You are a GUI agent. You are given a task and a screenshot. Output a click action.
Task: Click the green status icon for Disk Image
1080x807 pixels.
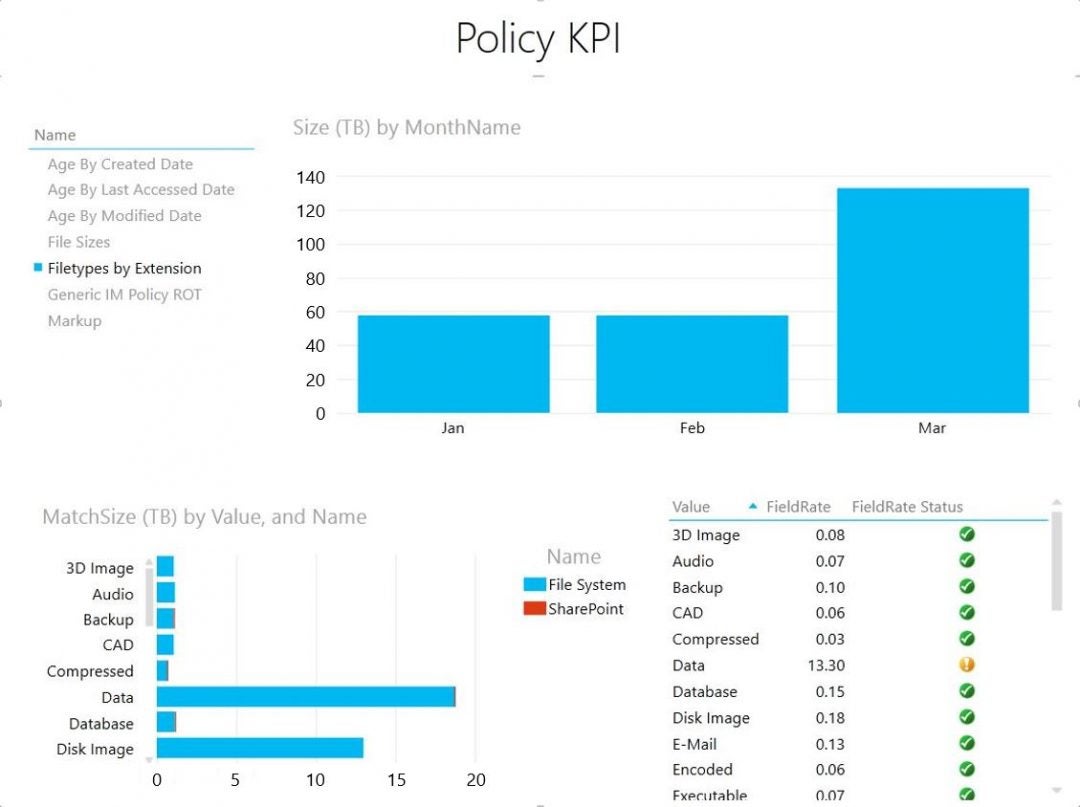coord(966,717)
